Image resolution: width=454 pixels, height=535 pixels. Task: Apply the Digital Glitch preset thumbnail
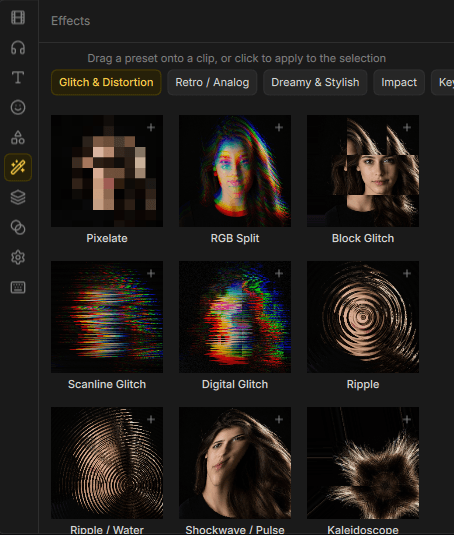235,317
